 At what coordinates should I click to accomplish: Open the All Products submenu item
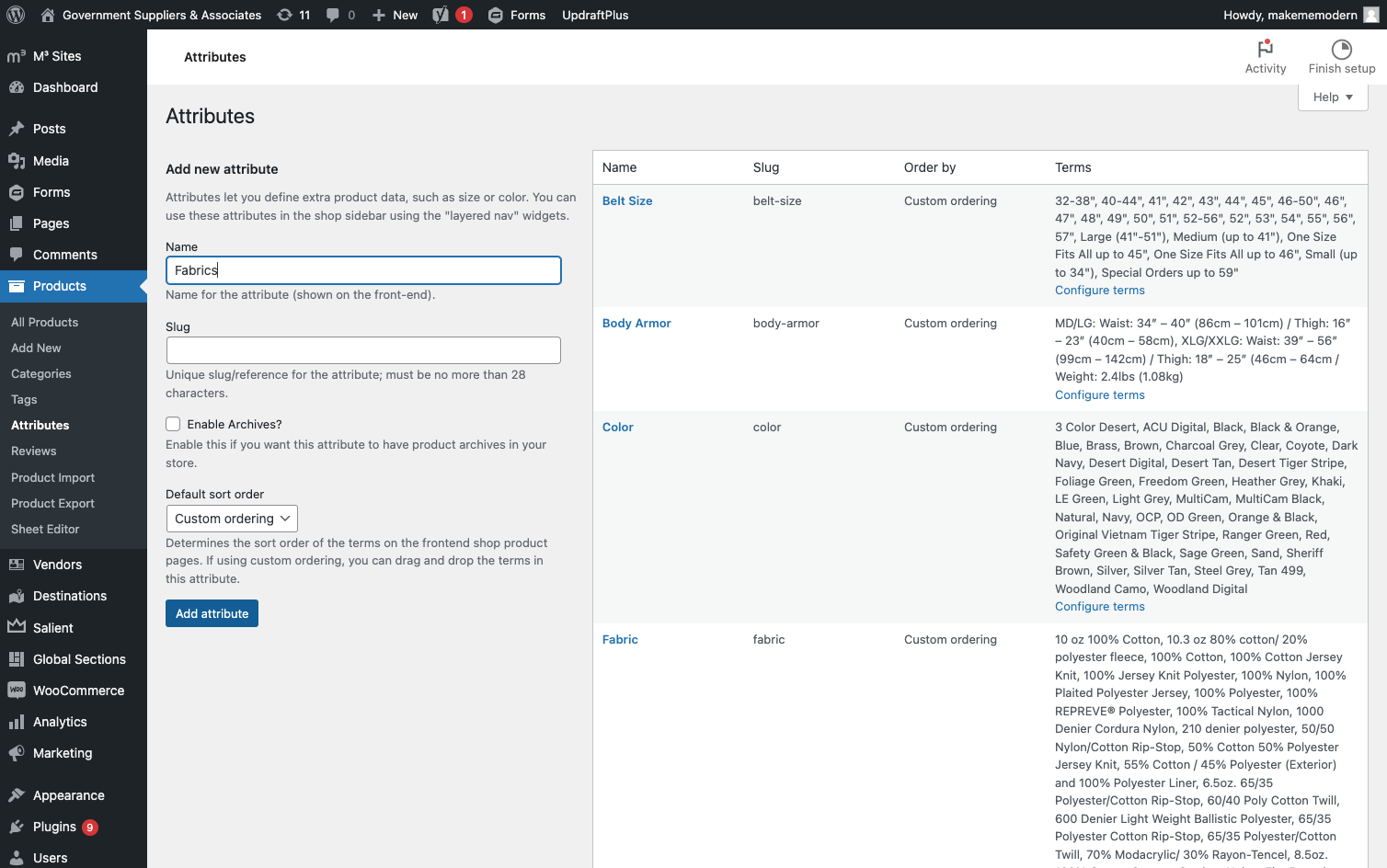click(44, 323)
